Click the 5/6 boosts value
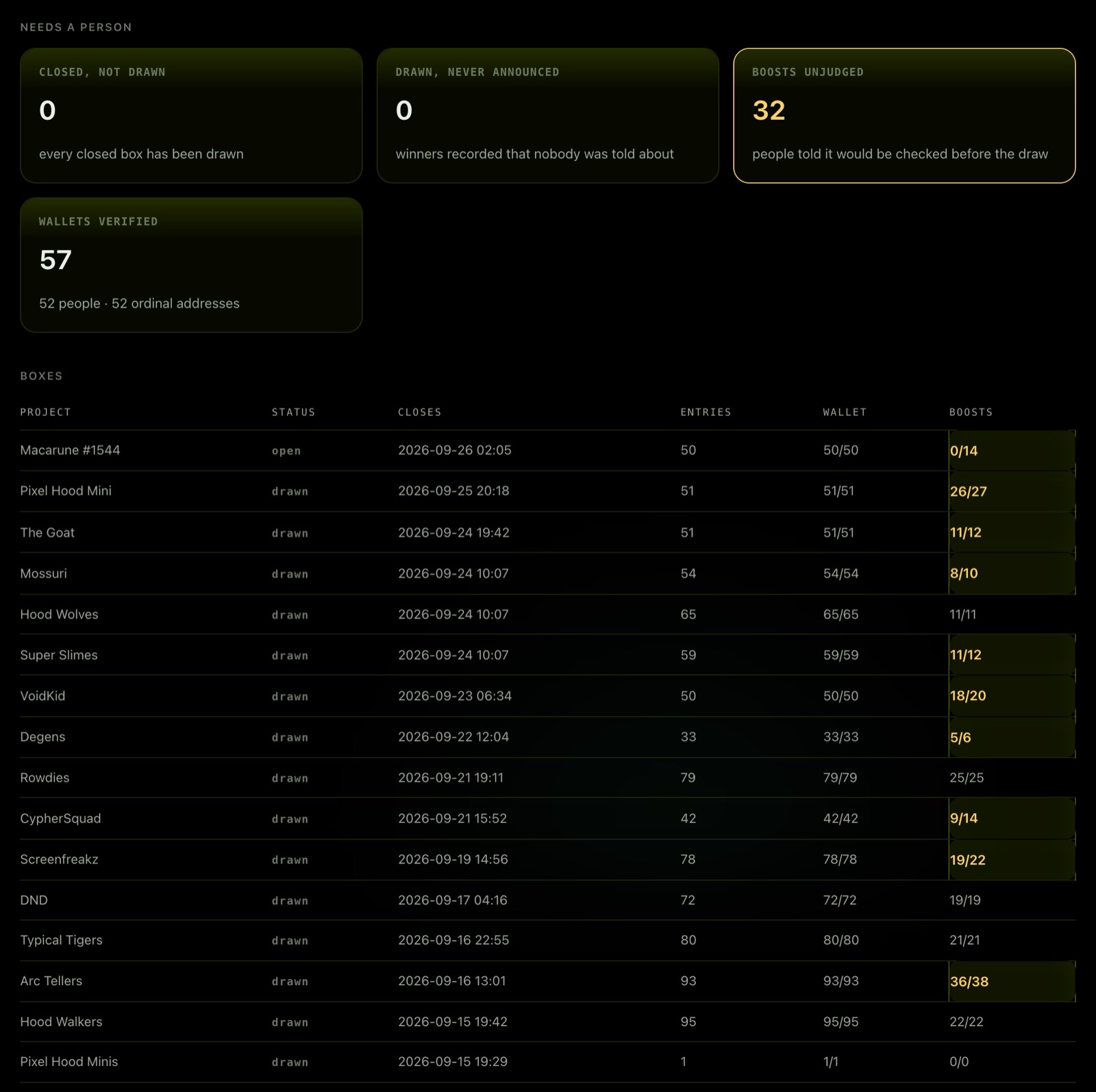Viewport: 1096px width, 1092px height. click(960, 738)
